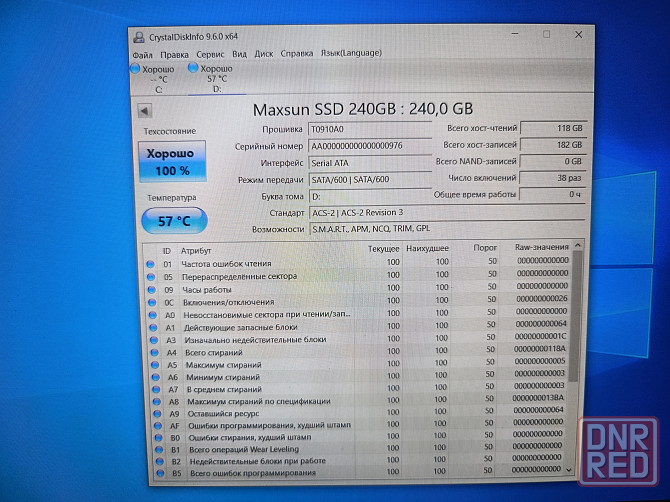This screenshot has width=670, height=502.
Task: Click the Raw-значения column header
Action: [541, 247]
